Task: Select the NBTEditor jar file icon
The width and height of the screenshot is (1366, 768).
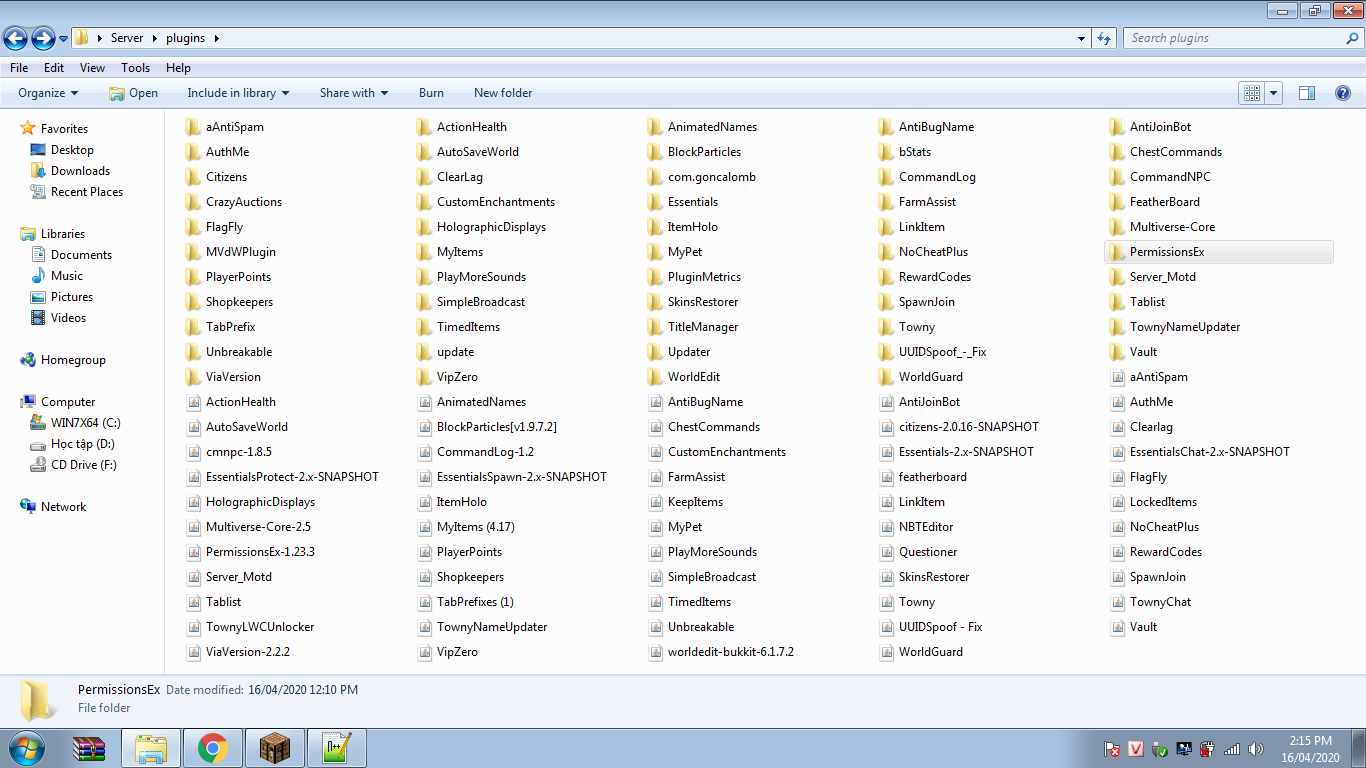Action: coord(886,527)
